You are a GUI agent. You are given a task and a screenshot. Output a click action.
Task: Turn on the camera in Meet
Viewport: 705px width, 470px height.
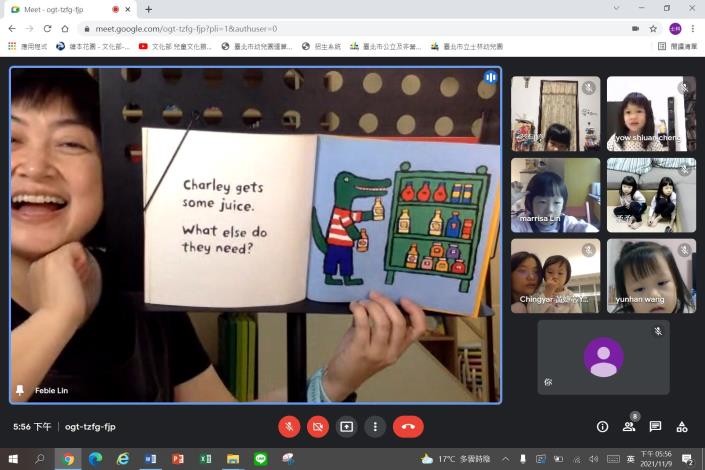coord(318,426)
